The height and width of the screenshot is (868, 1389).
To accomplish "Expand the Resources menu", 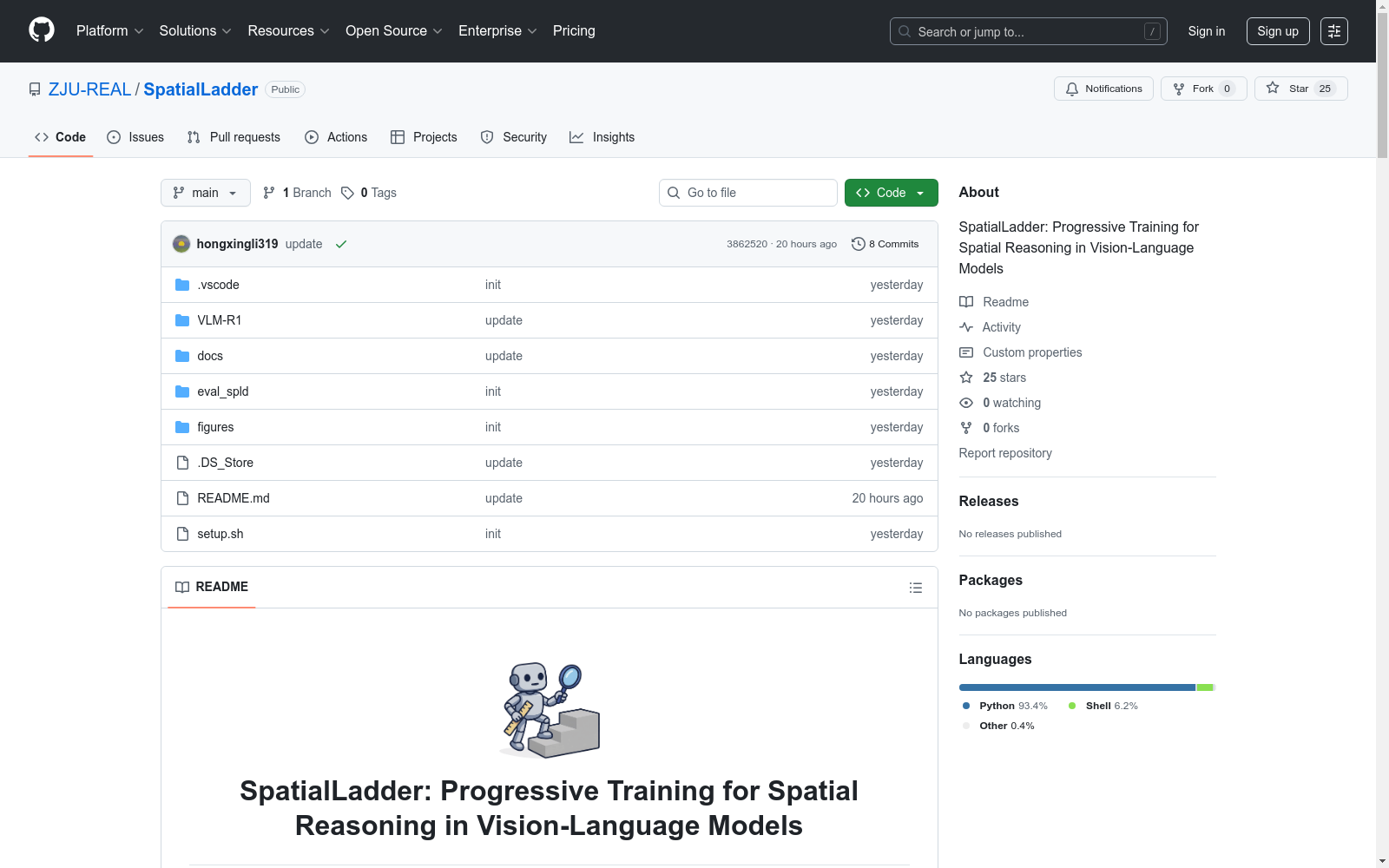I will click(x=288, y=30).
